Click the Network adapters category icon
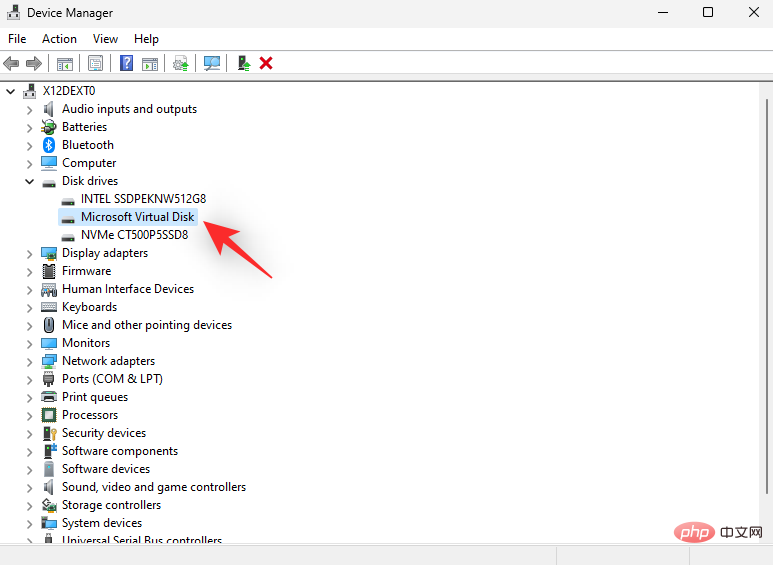The image size is (773, 565). point(49,361)
